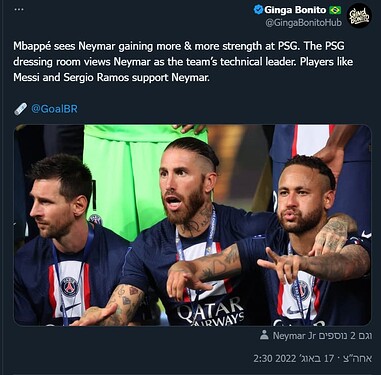Click the Nike swoosh on right jersey
This screenshot has height=375, width=381.
click(295, 312)
